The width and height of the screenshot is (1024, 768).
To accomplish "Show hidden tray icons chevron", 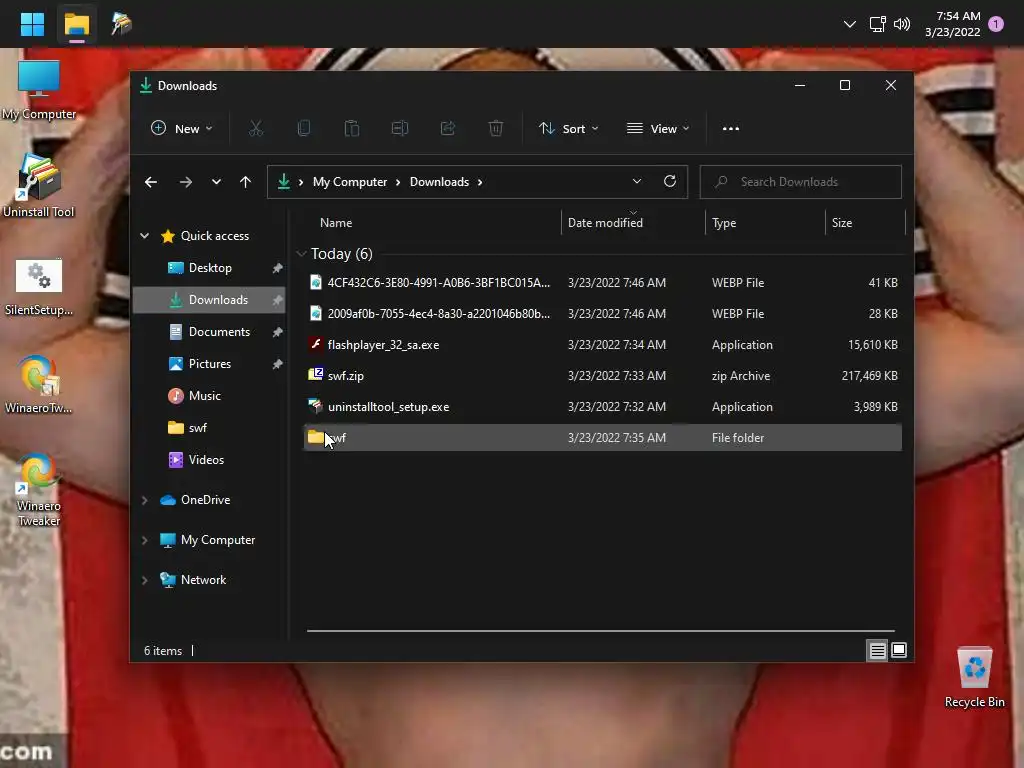I will pos(849,24).
